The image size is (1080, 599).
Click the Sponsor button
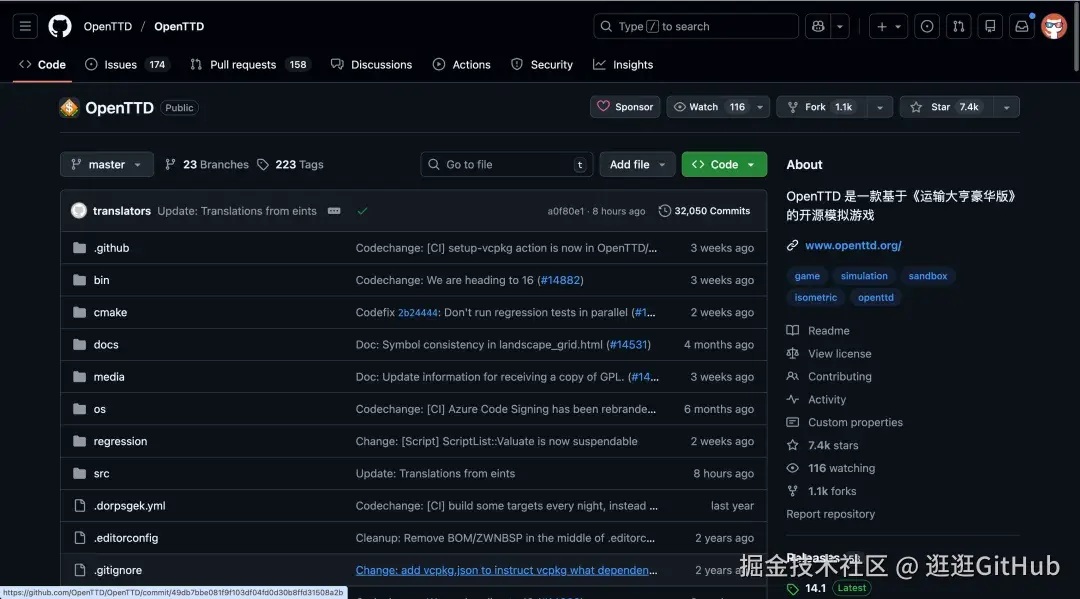click(625, 107)
